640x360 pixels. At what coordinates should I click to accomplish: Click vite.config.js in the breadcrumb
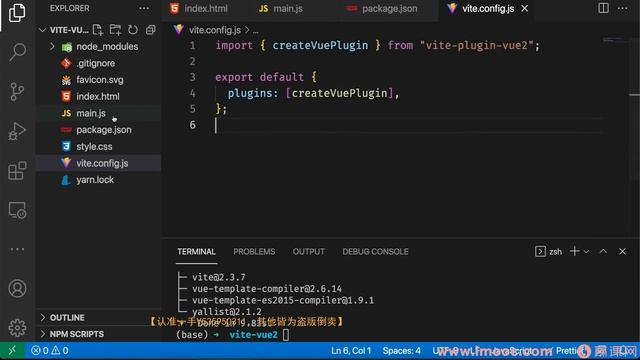tap(215, 30)
